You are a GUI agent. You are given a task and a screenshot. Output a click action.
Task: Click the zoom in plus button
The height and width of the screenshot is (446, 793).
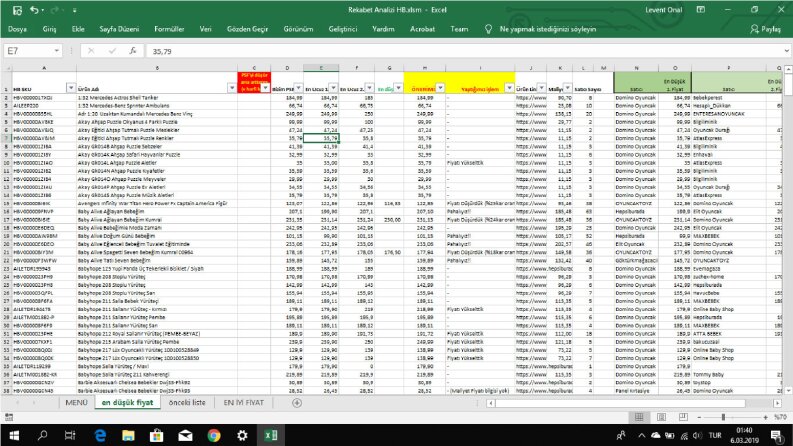766,417
